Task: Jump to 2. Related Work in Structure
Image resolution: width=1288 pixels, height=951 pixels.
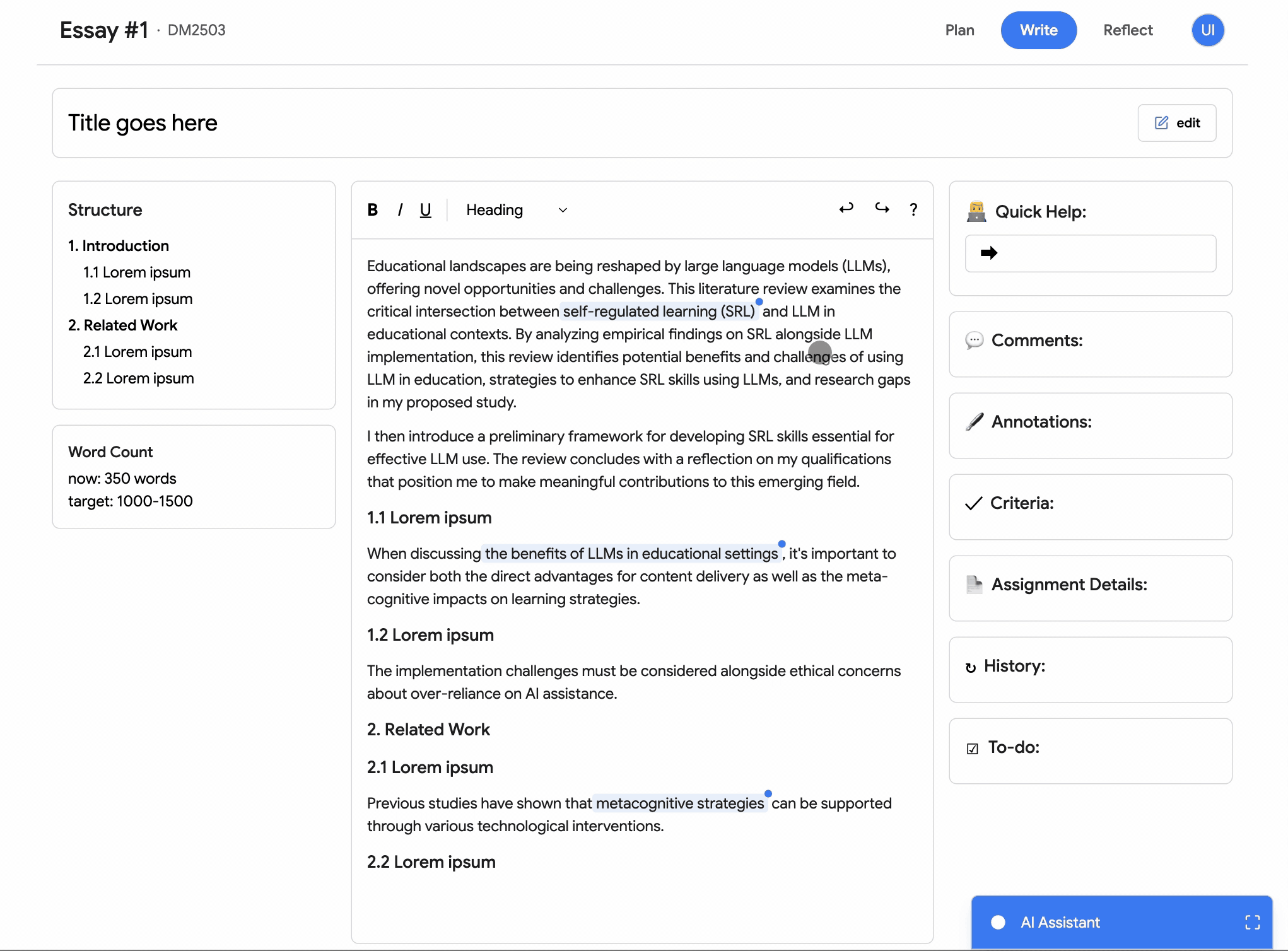Action: (123, 325)
